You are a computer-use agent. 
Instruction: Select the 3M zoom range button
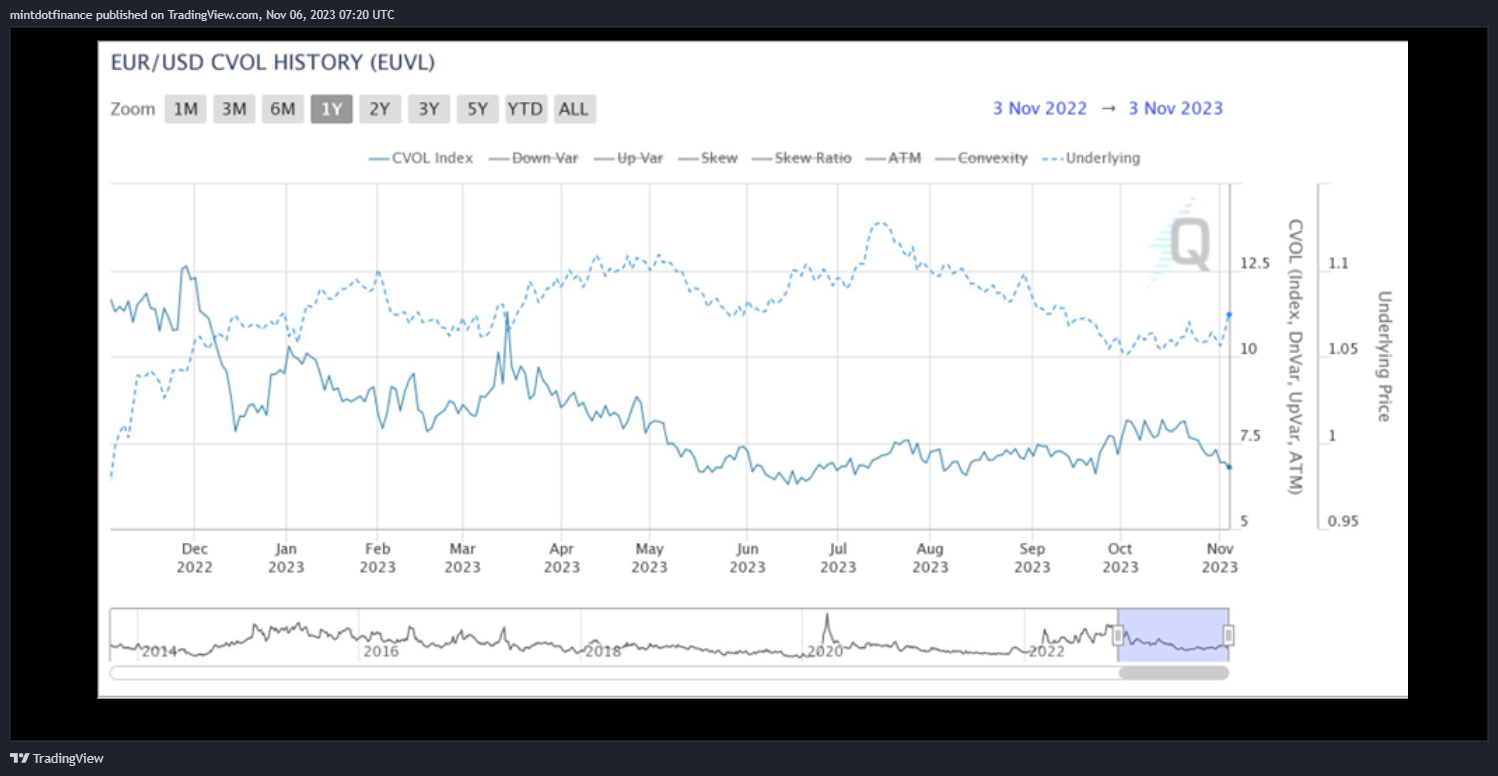[234, 109]
